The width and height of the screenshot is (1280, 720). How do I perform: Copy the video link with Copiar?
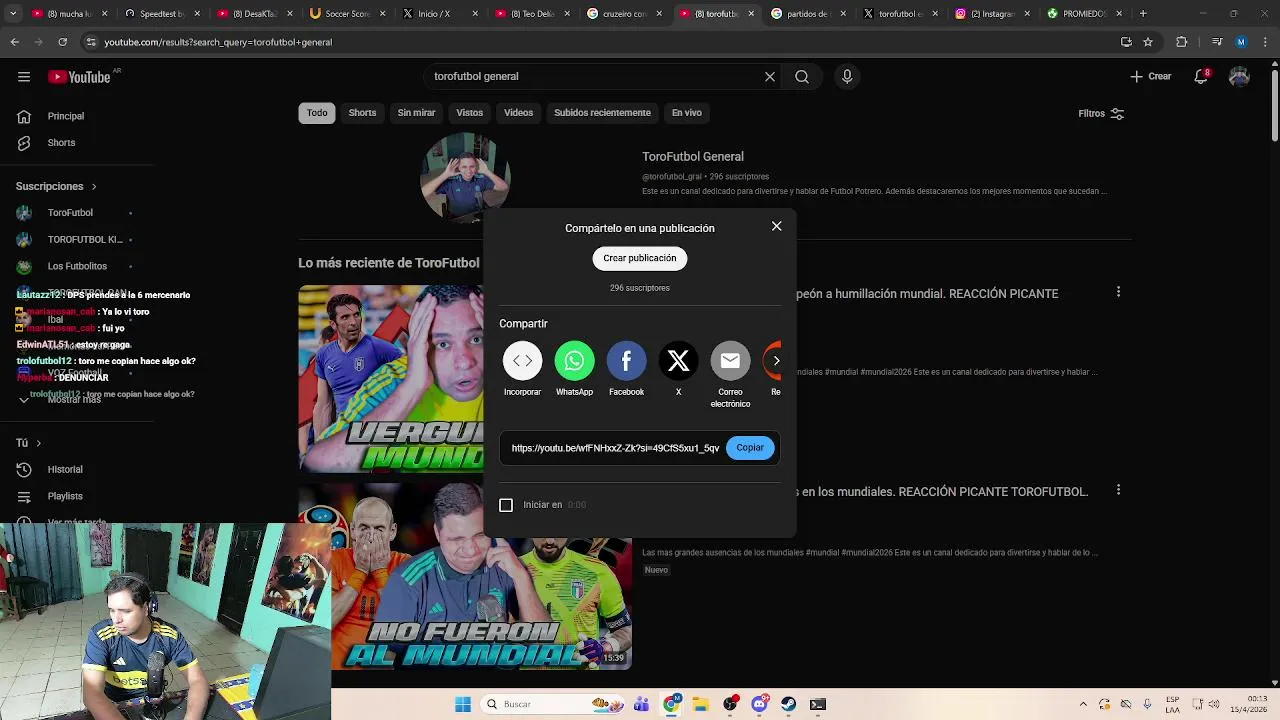(x=750, y=448)
